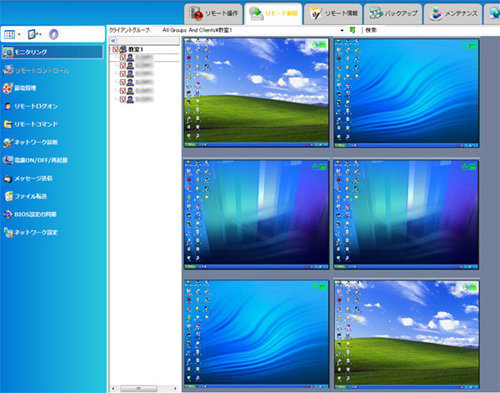Switch to the リモート操作 tab
The image size is (500, 393).
pyautogui.click(x=213, y=14)
